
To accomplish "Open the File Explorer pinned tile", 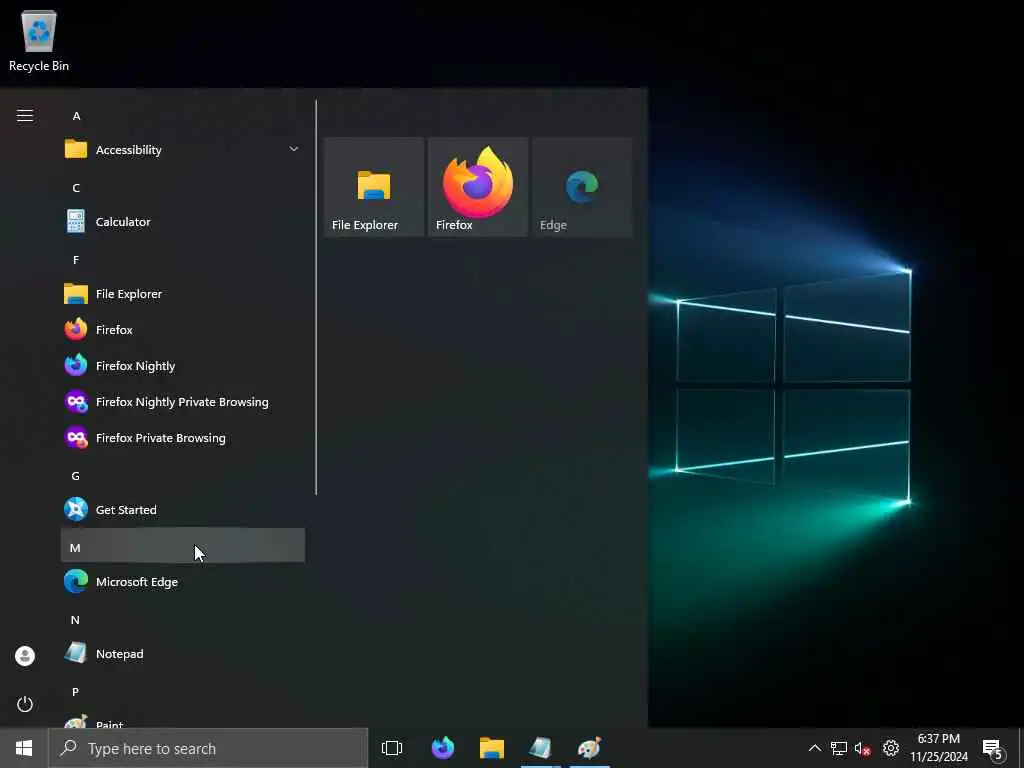I will coord(374,187).
